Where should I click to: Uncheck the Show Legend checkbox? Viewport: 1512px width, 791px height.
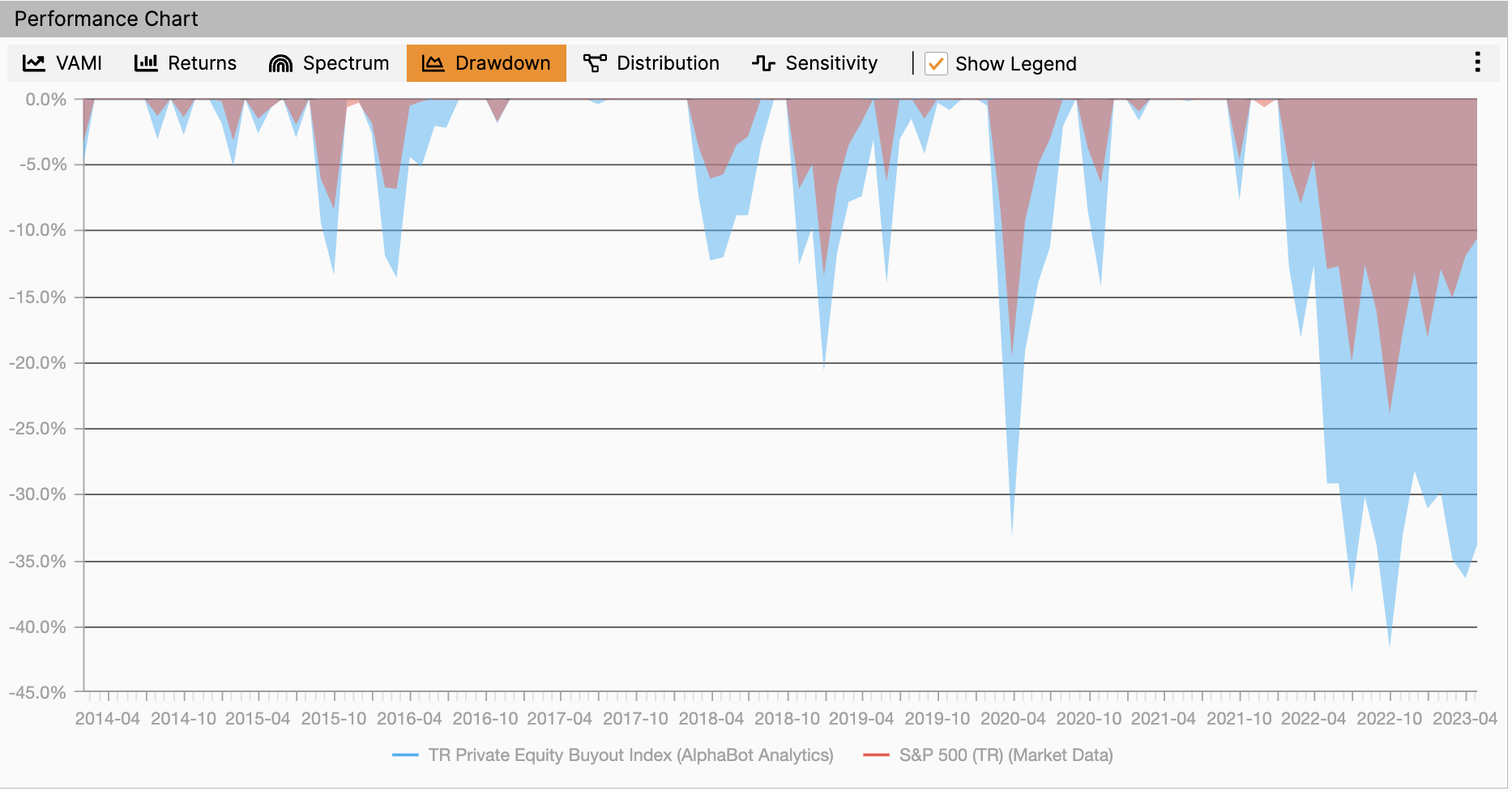click(936, 64)
